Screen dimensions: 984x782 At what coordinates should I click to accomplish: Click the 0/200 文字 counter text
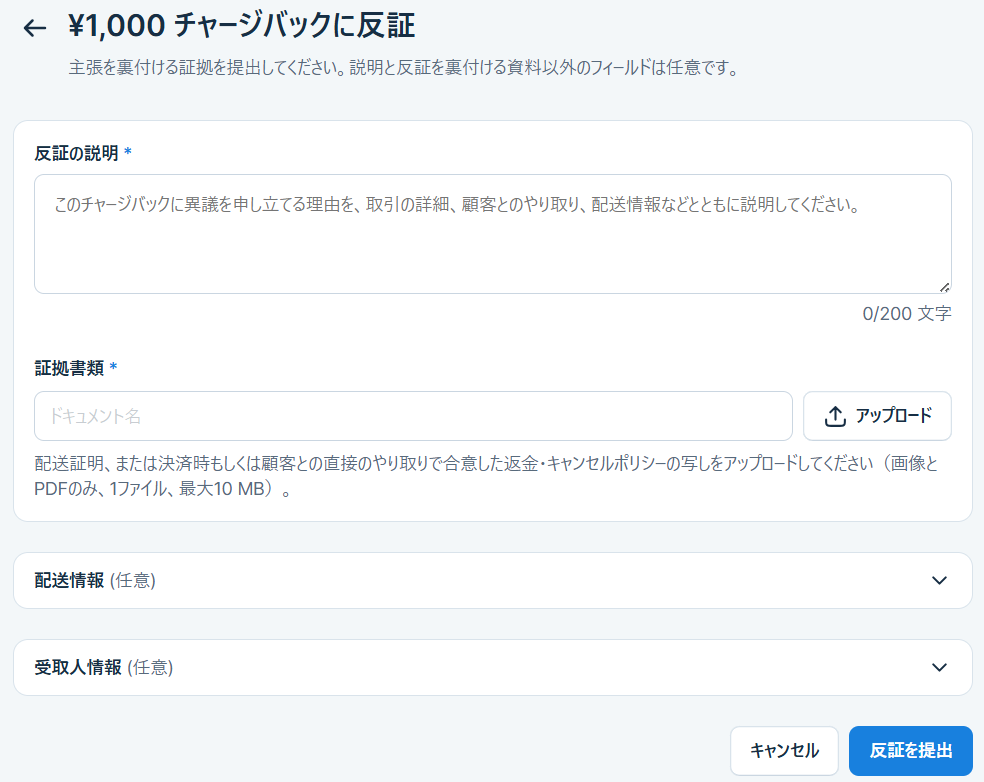coord(907,313)
